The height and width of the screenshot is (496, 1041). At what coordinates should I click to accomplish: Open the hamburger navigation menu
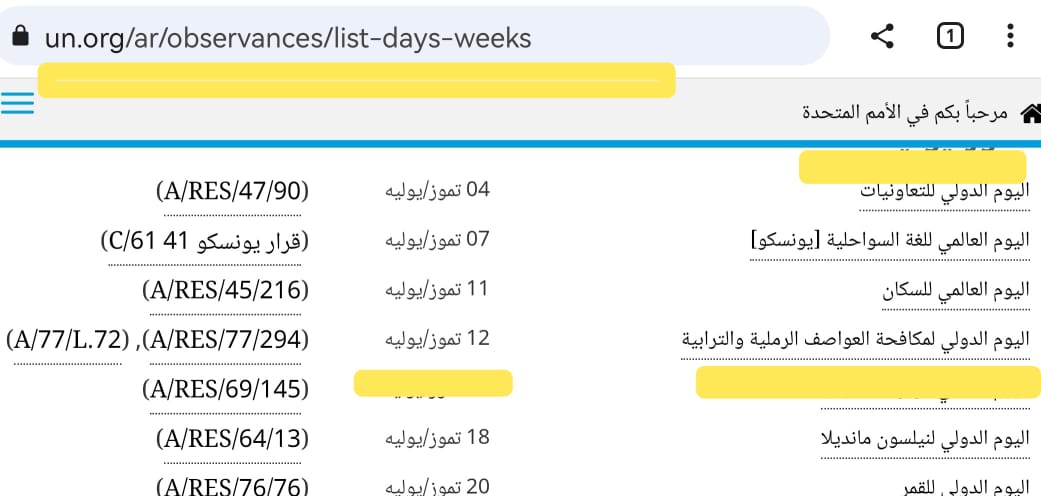(x=18, y=105)
